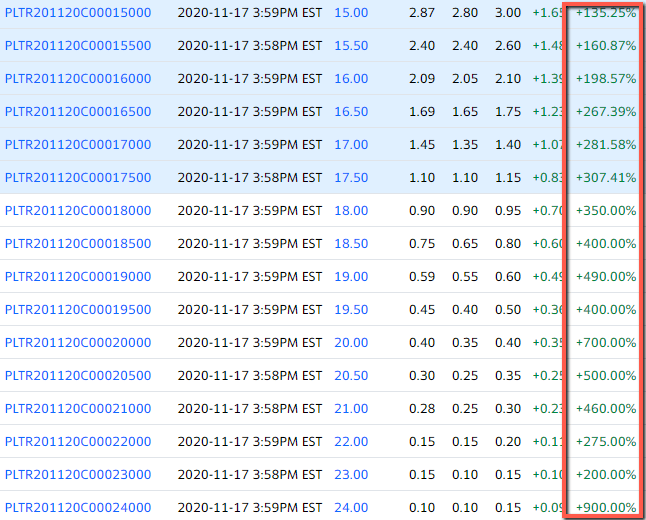The height and width of the screenshot is (520, 646).
Task: Select the 22.00 strike price link
Action: 351,441
